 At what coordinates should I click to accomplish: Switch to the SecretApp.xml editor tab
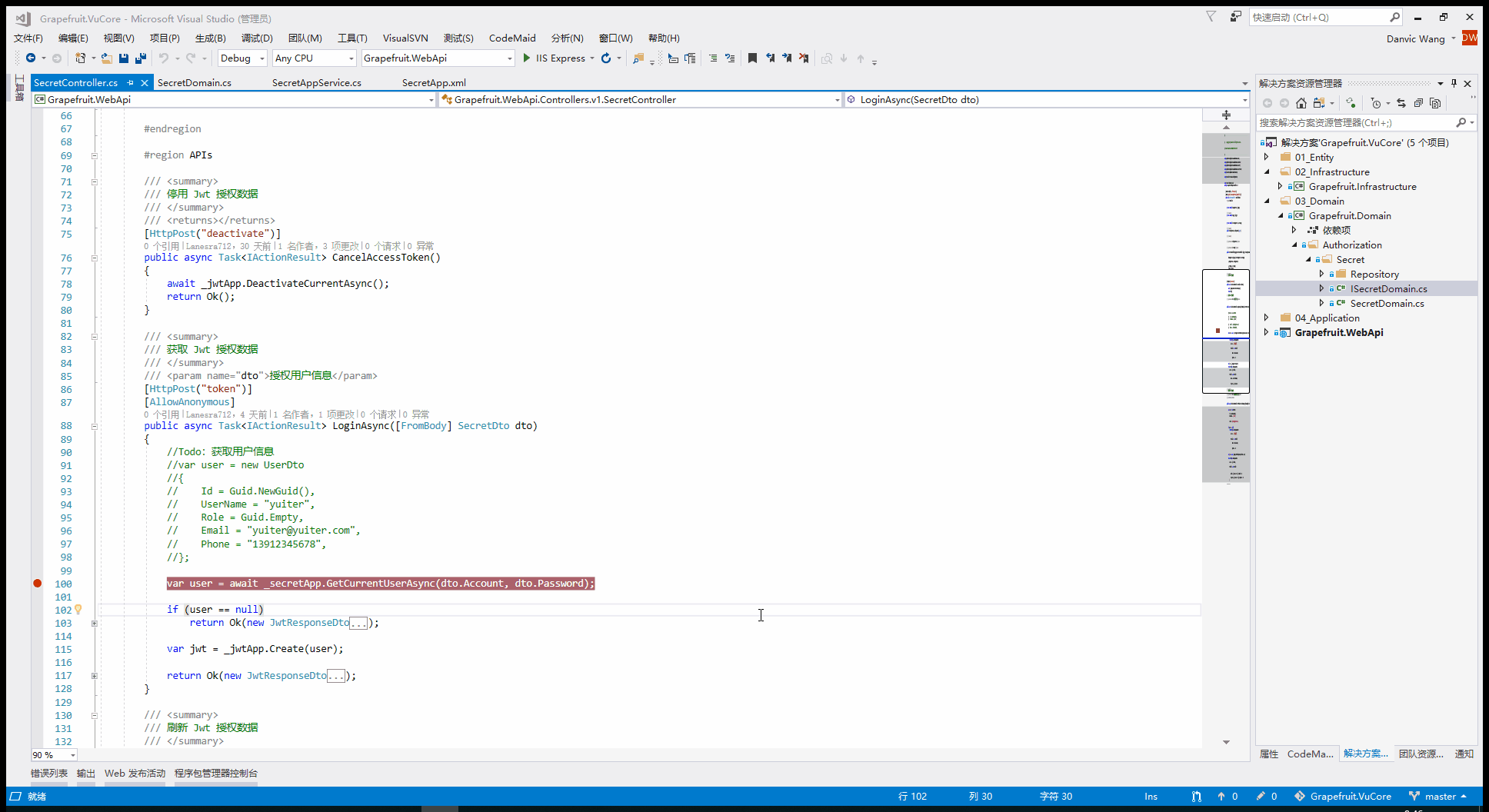click(x=434, y=82)
